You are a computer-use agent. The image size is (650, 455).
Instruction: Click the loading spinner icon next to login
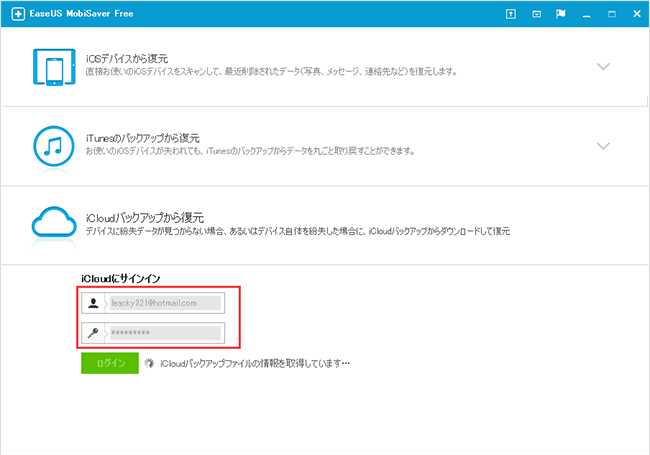[148, 363]
